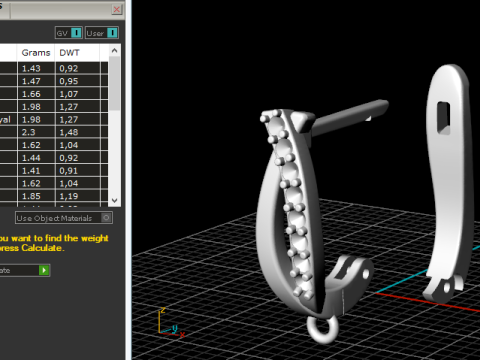Select the 0,91 DWT cell

coord(78,171)
